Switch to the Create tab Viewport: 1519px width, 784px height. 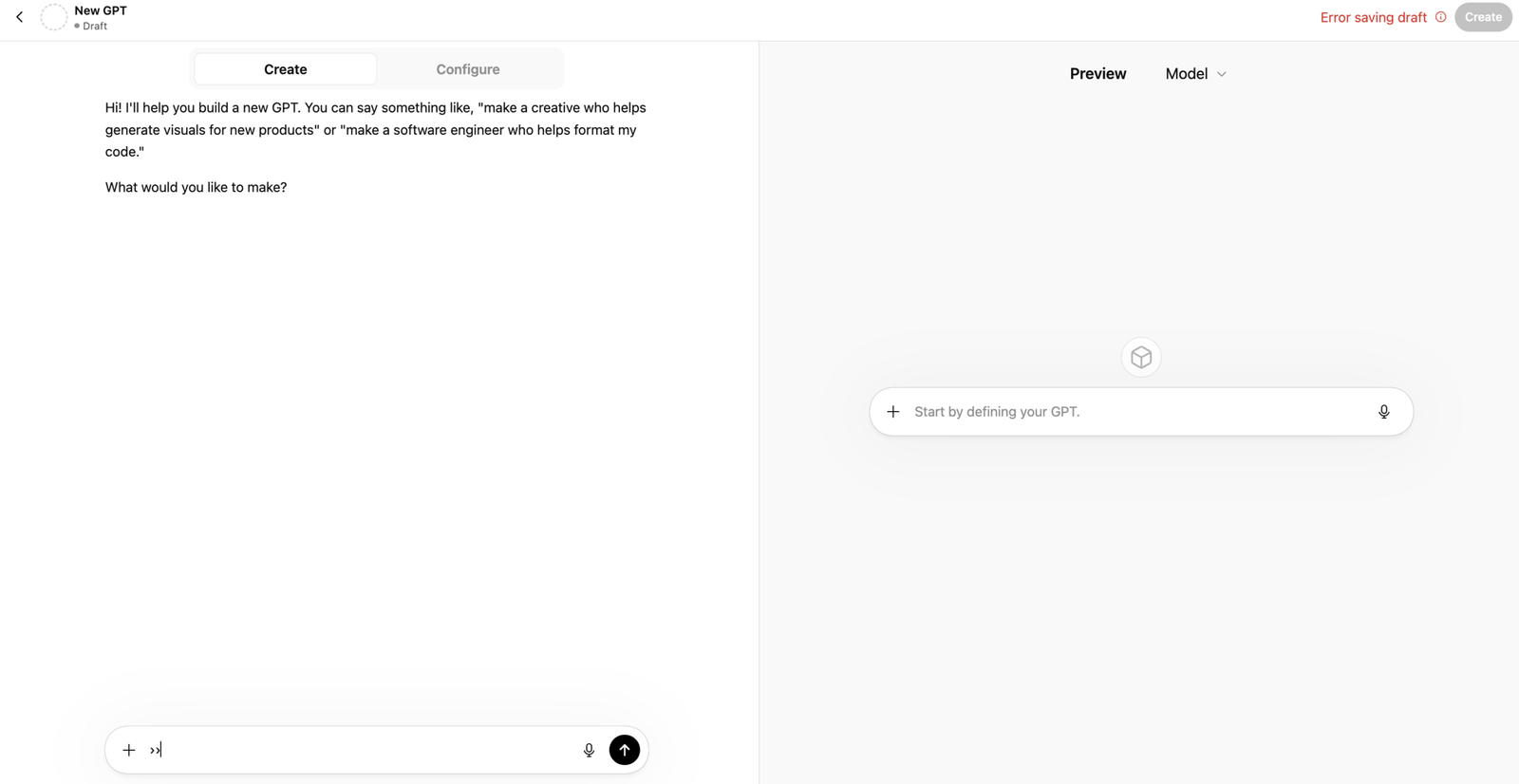click(x=286, y=69)
